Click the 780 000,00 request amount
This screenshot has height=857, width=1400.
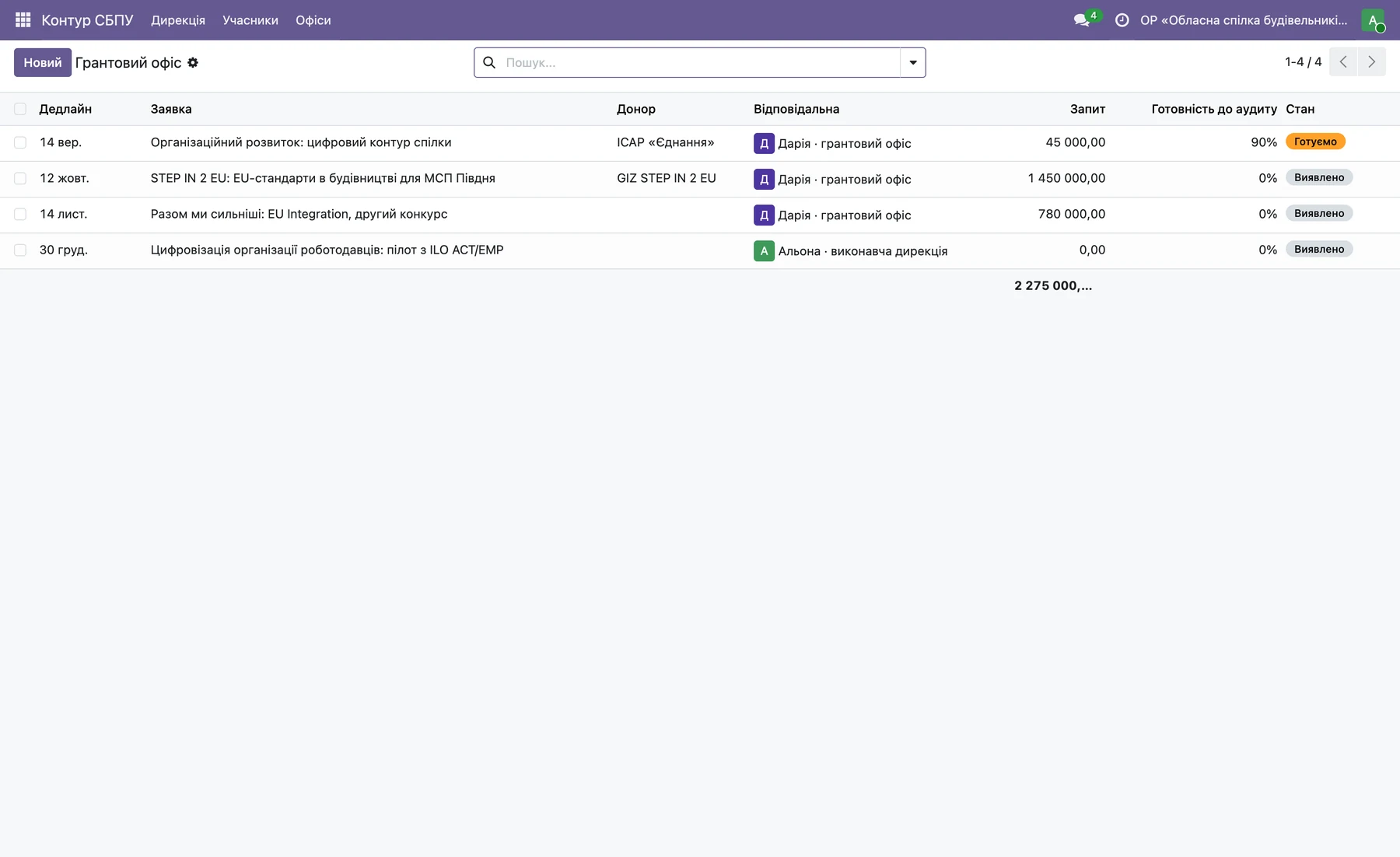1071,214
